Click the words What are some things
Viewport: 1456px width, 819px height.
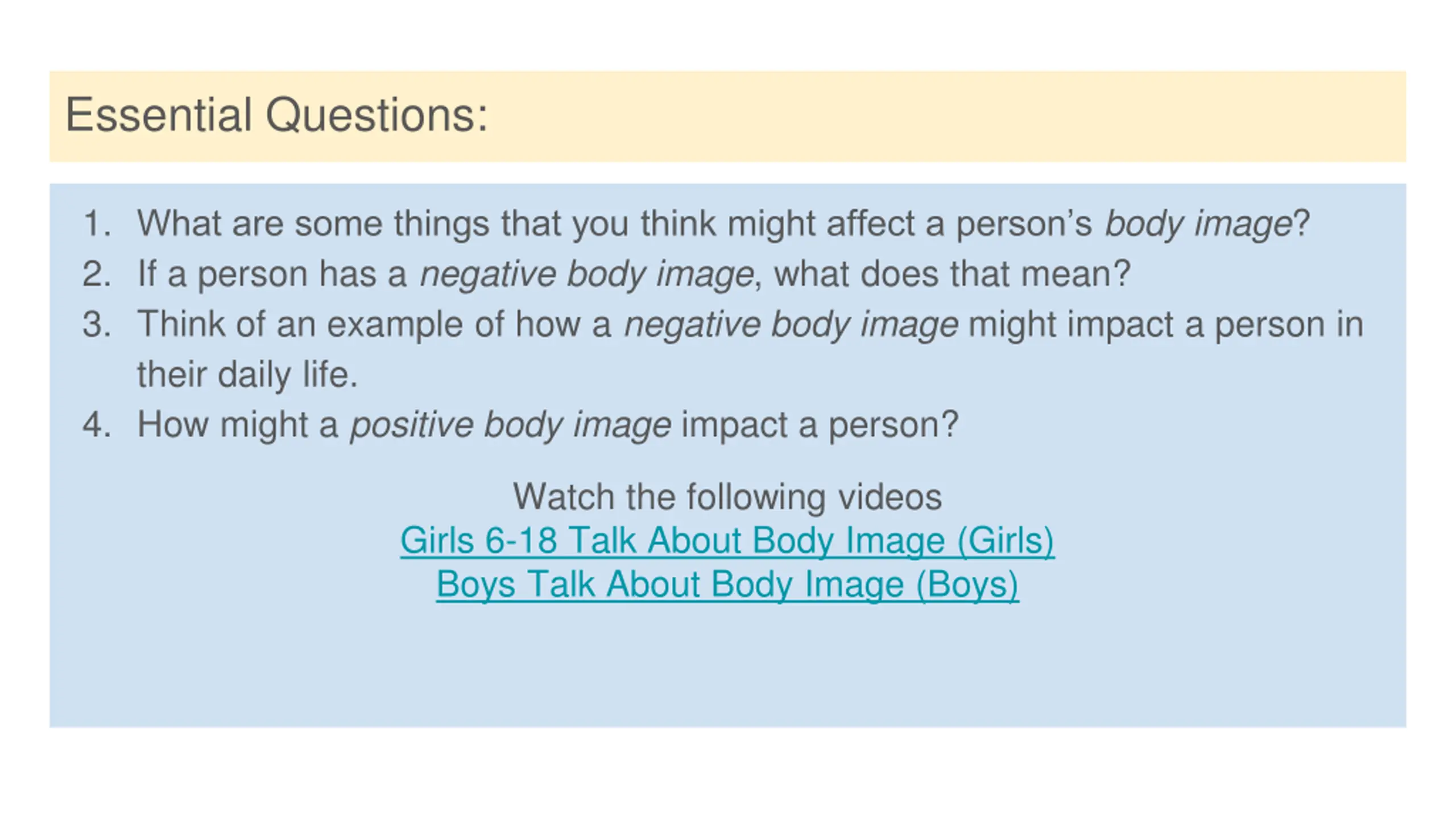313,223
